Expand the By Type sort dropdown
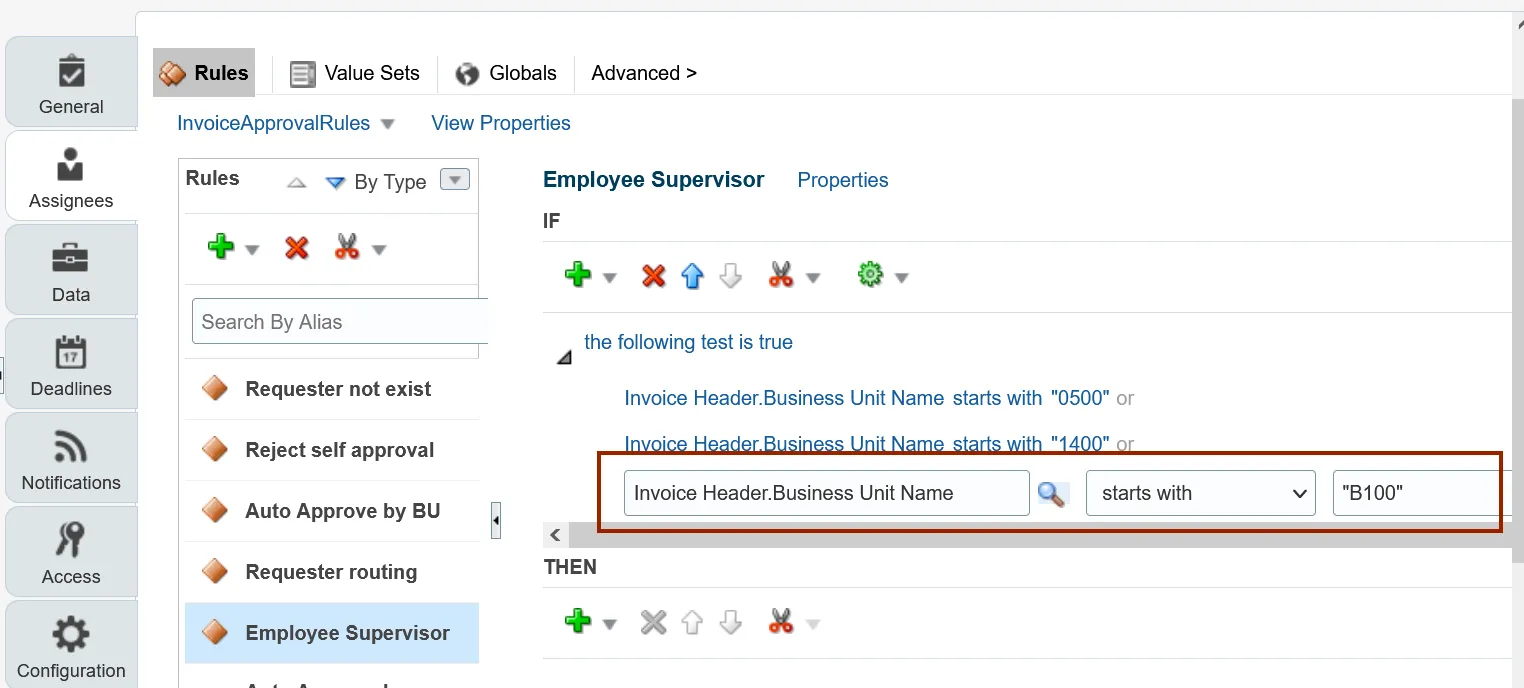The image size is (1524, 688). 455,181
